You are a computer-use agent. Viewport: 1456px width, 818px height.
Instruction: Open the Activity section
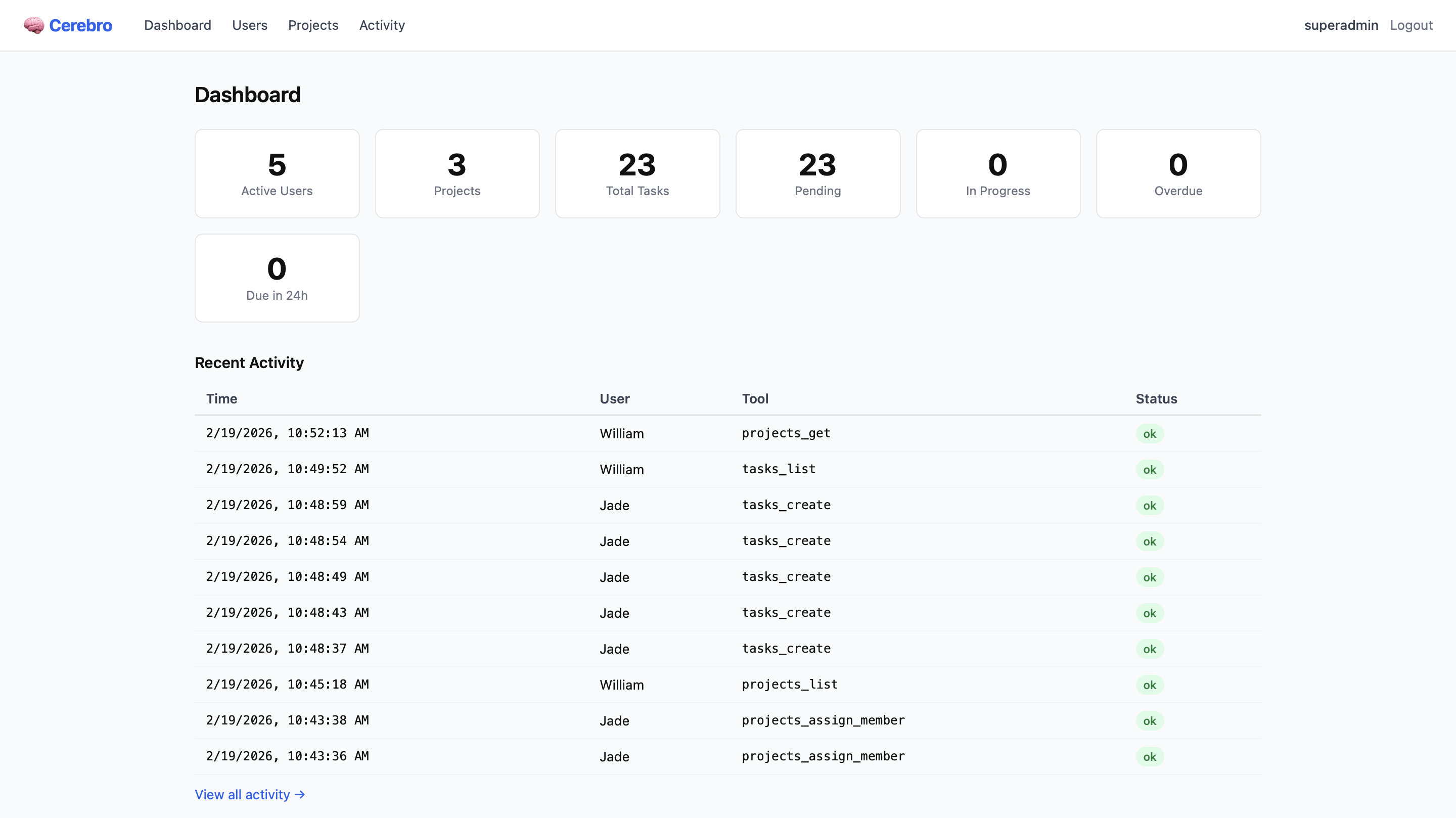point(382,25)
